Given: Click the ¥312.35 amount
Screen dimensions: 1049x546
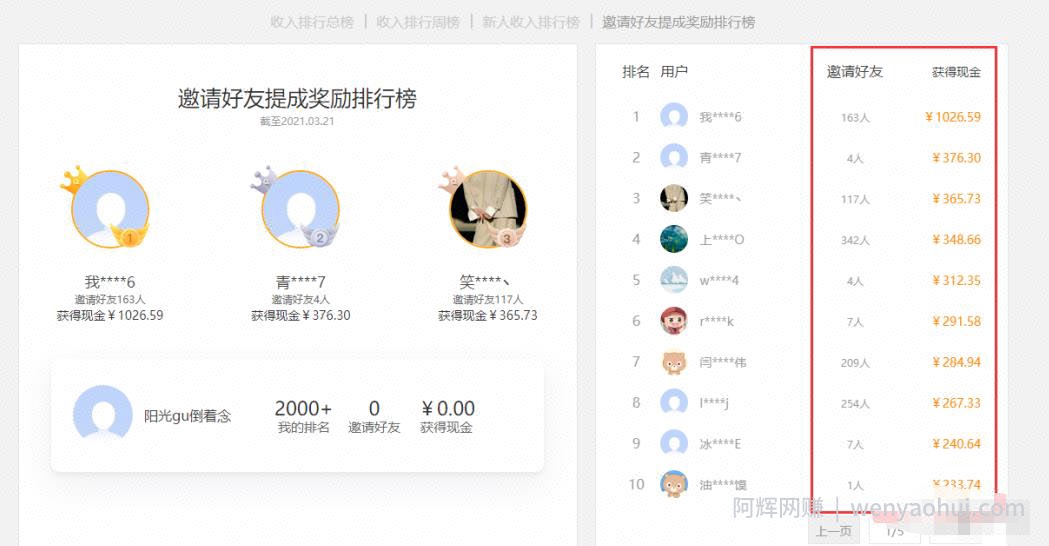Looking at the screenshot, I should pos(957,280).
